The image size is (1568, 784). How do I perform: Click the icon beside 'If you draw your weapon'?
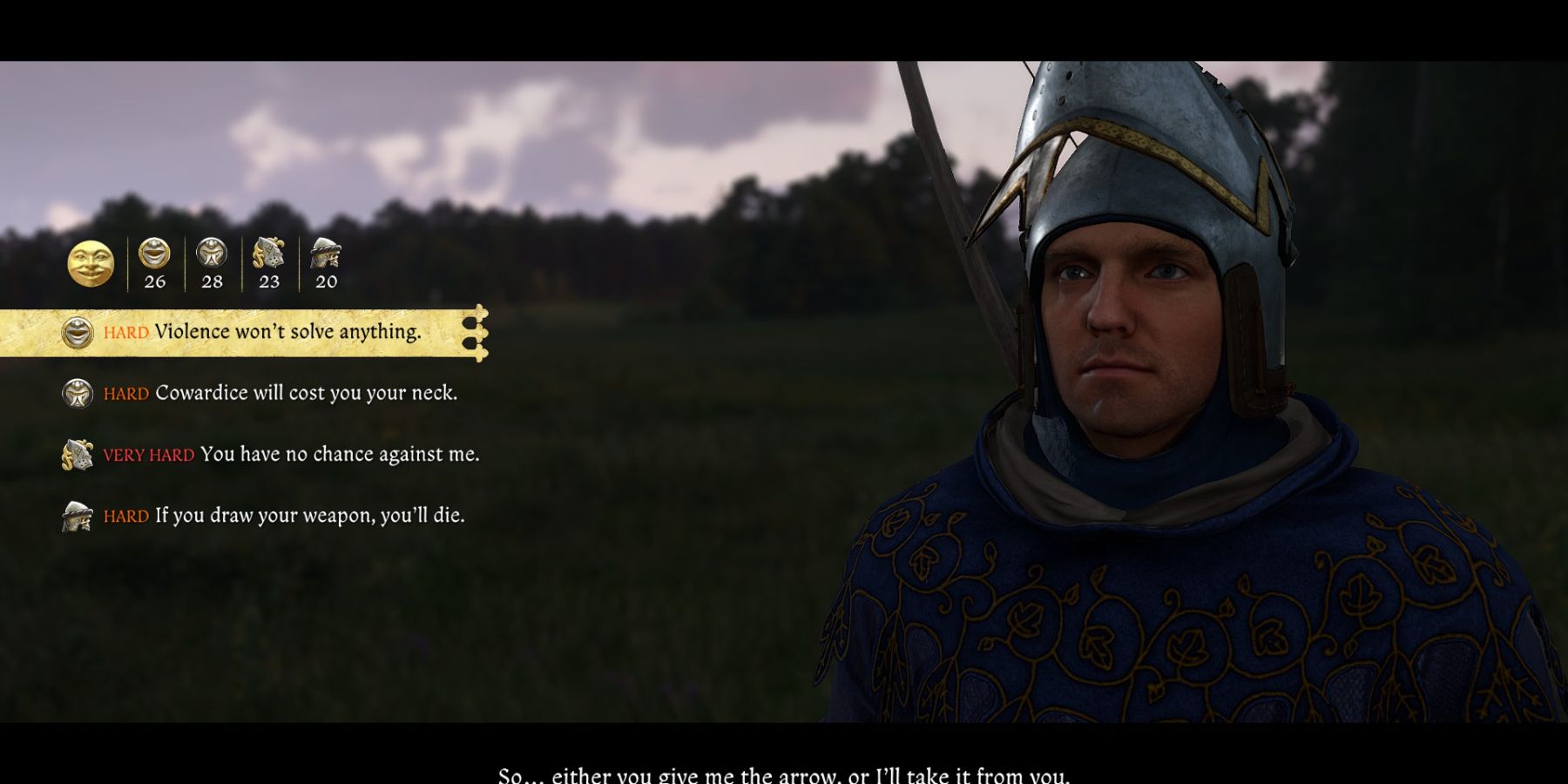click(78, 516)
